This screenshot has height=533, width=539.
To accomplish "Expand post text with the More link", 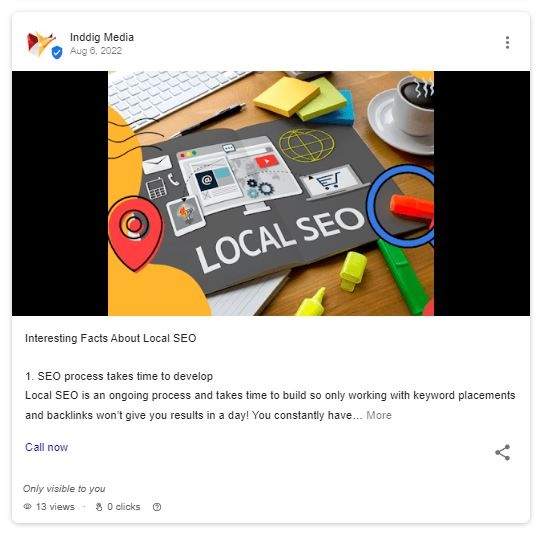I will pyautogui.click(x=379, y=415).
